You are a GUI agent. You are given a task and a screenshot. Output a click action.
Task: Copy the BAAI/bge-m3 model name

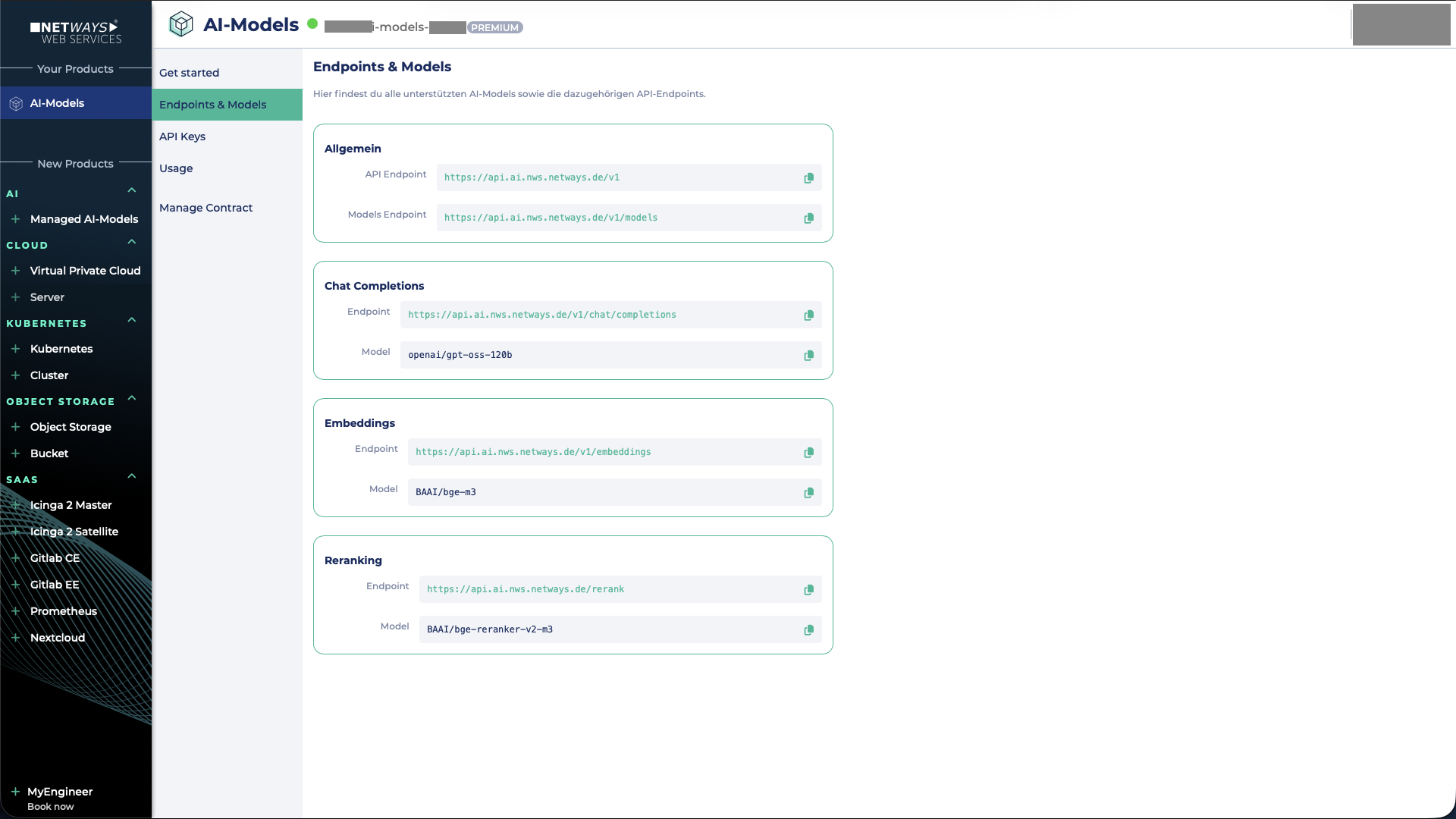point(808,492)
